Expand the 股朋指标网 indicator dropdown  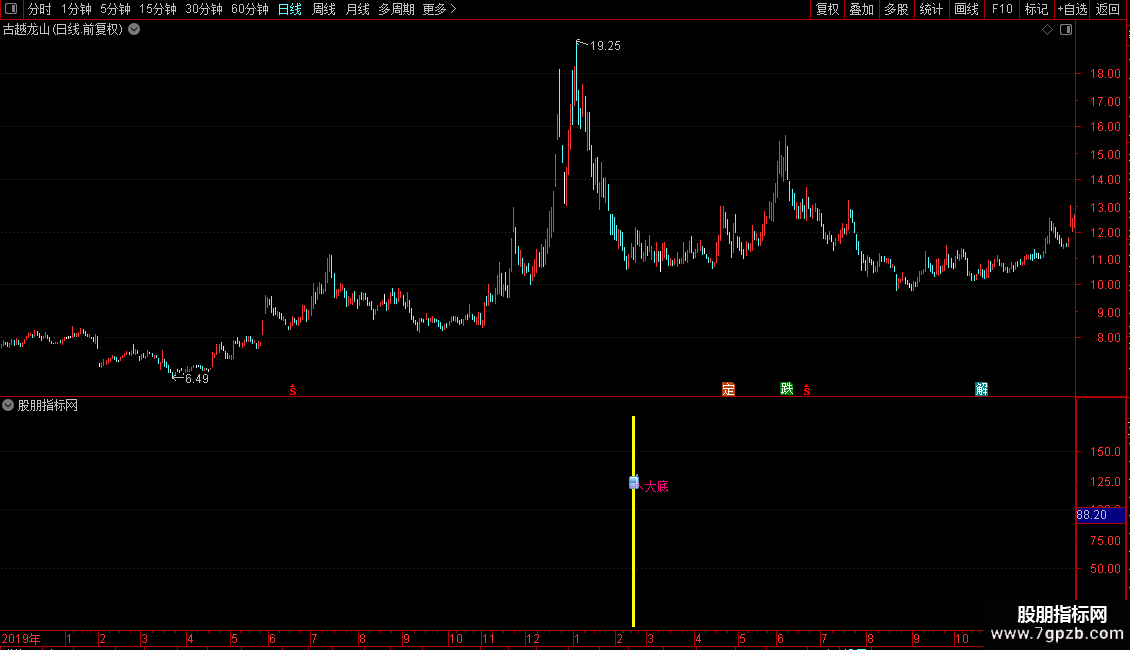click(x=8, y=405)
